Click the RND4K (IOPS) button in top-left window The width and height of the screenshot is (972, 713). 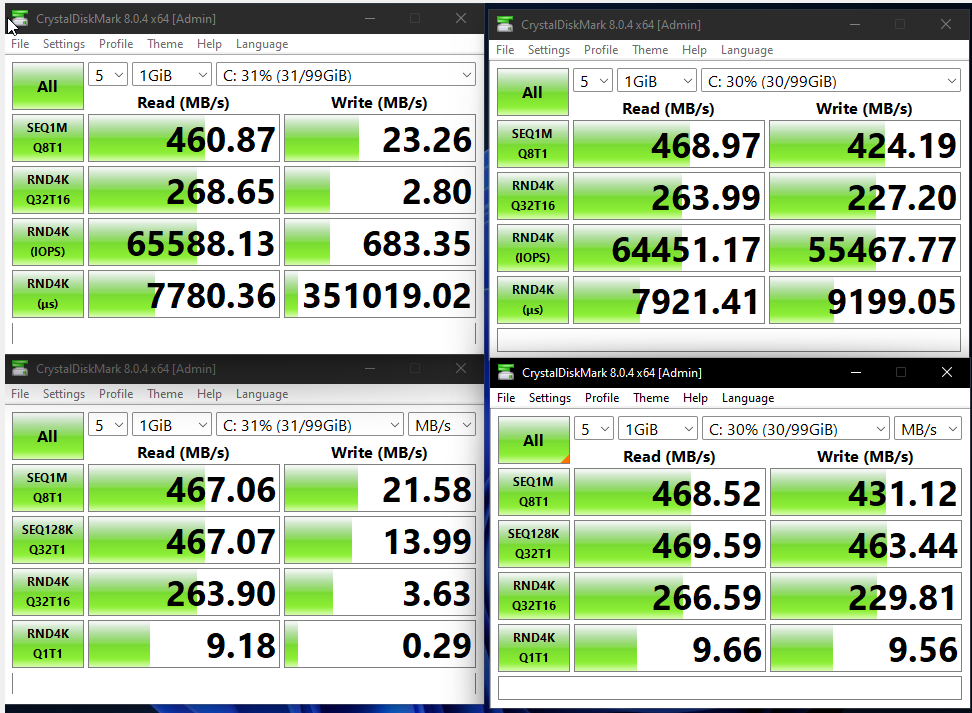point(48,242)
